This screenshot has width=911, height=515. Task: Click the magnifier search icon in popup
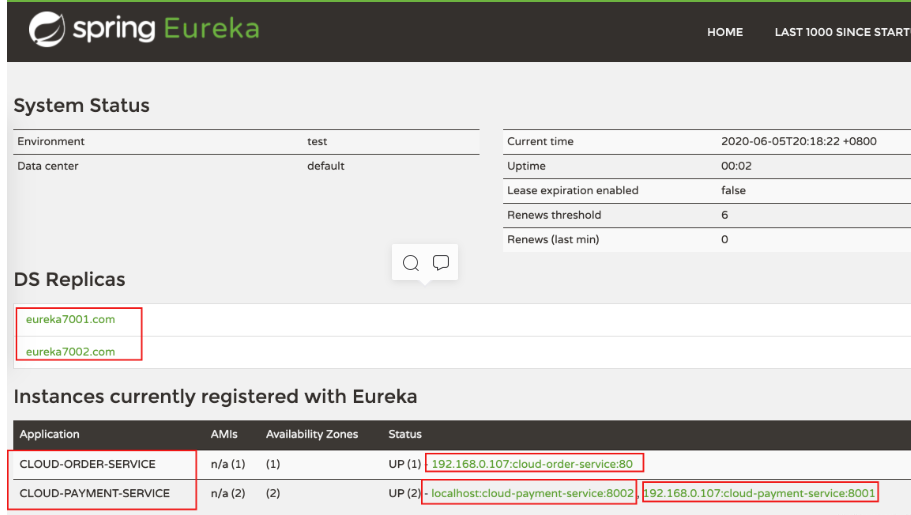[411, 263]
